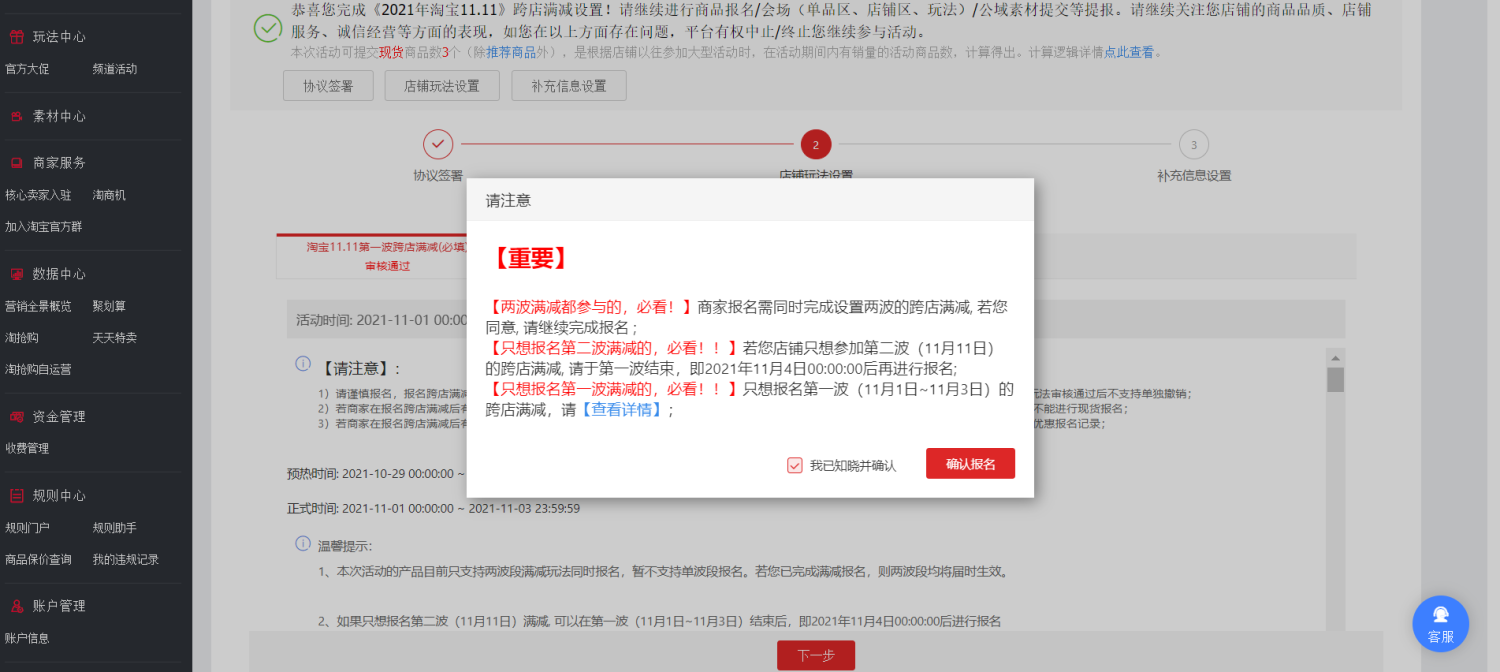Open 规则门户 in sidebar
The height and width of the screenshot is (672, 1500).
[x=27, y=528]
